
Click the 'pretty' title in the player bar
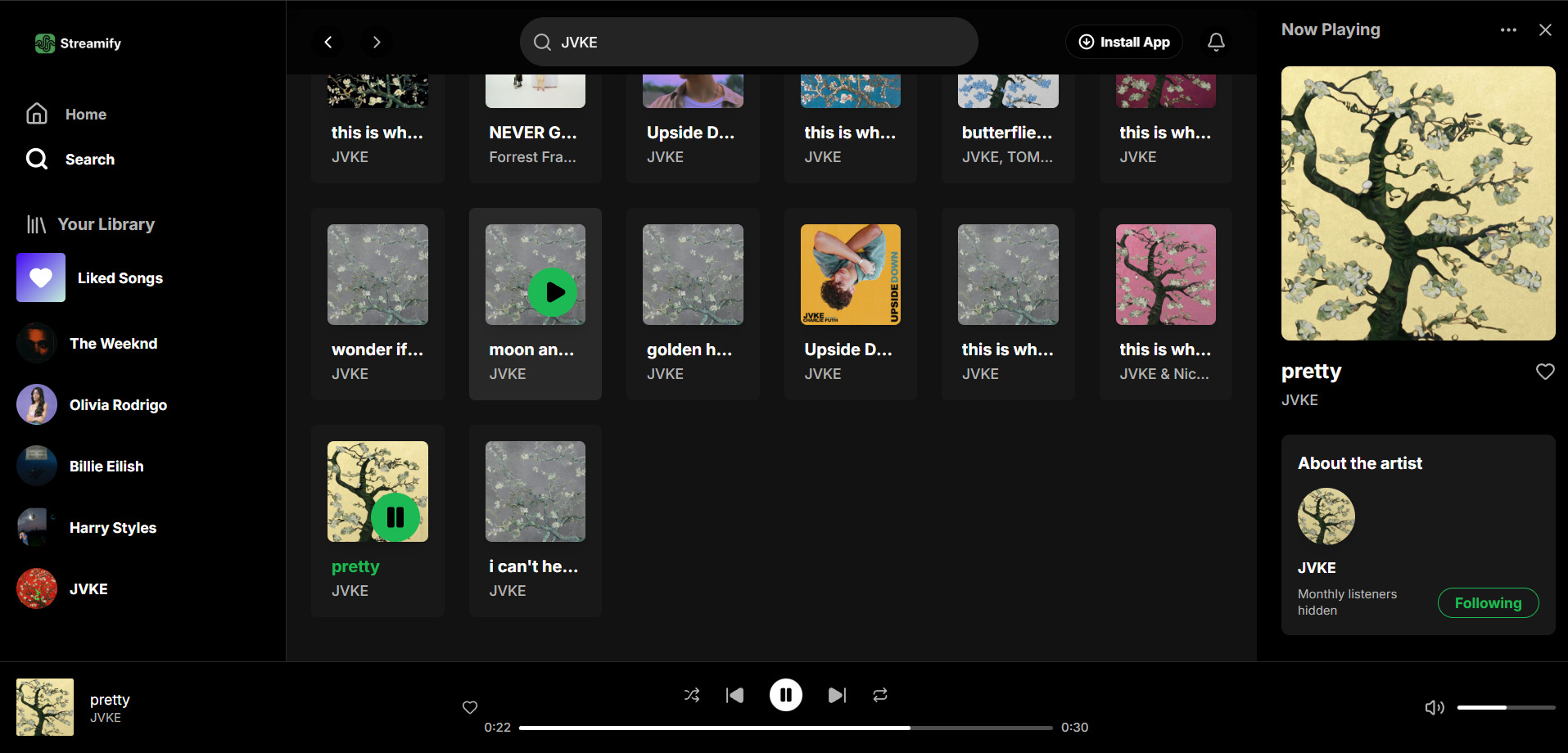110,699
